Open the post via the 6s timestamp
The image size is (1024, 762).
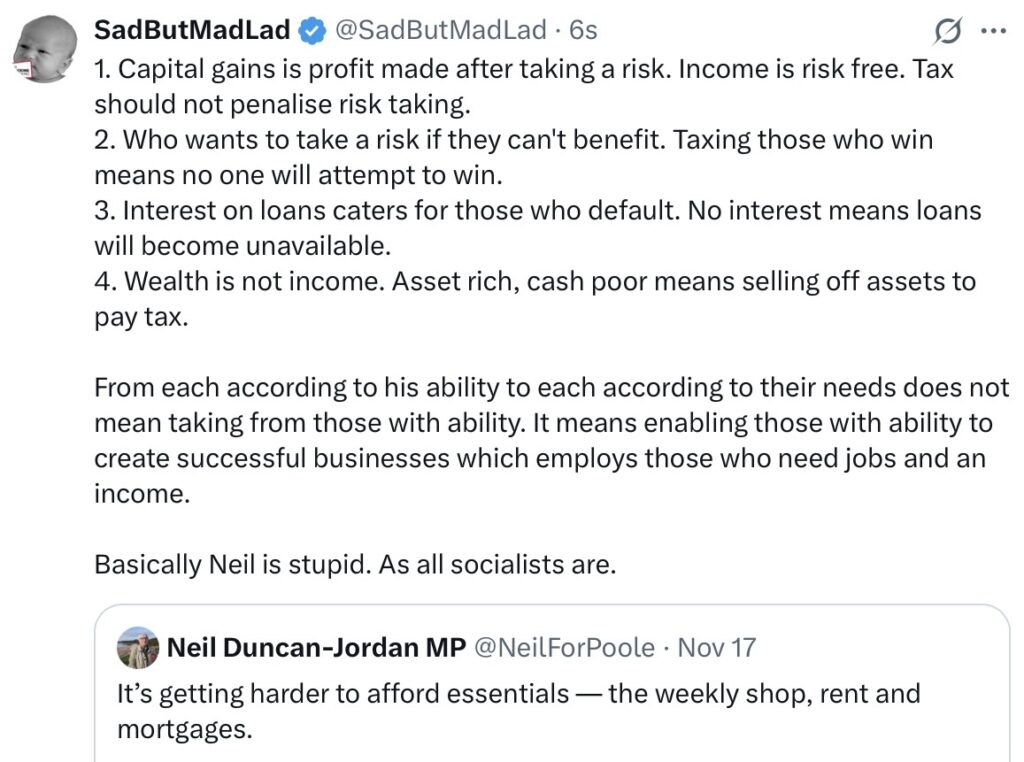point(583,31)
